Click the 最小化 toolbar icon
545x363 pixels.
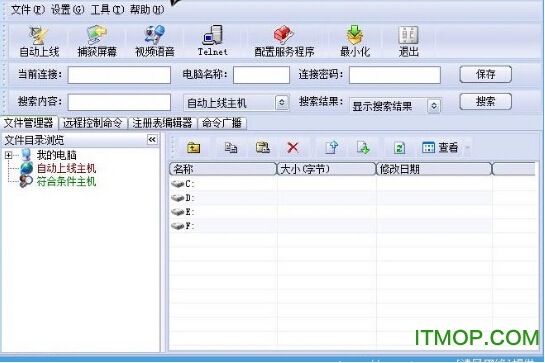point(355,41)
